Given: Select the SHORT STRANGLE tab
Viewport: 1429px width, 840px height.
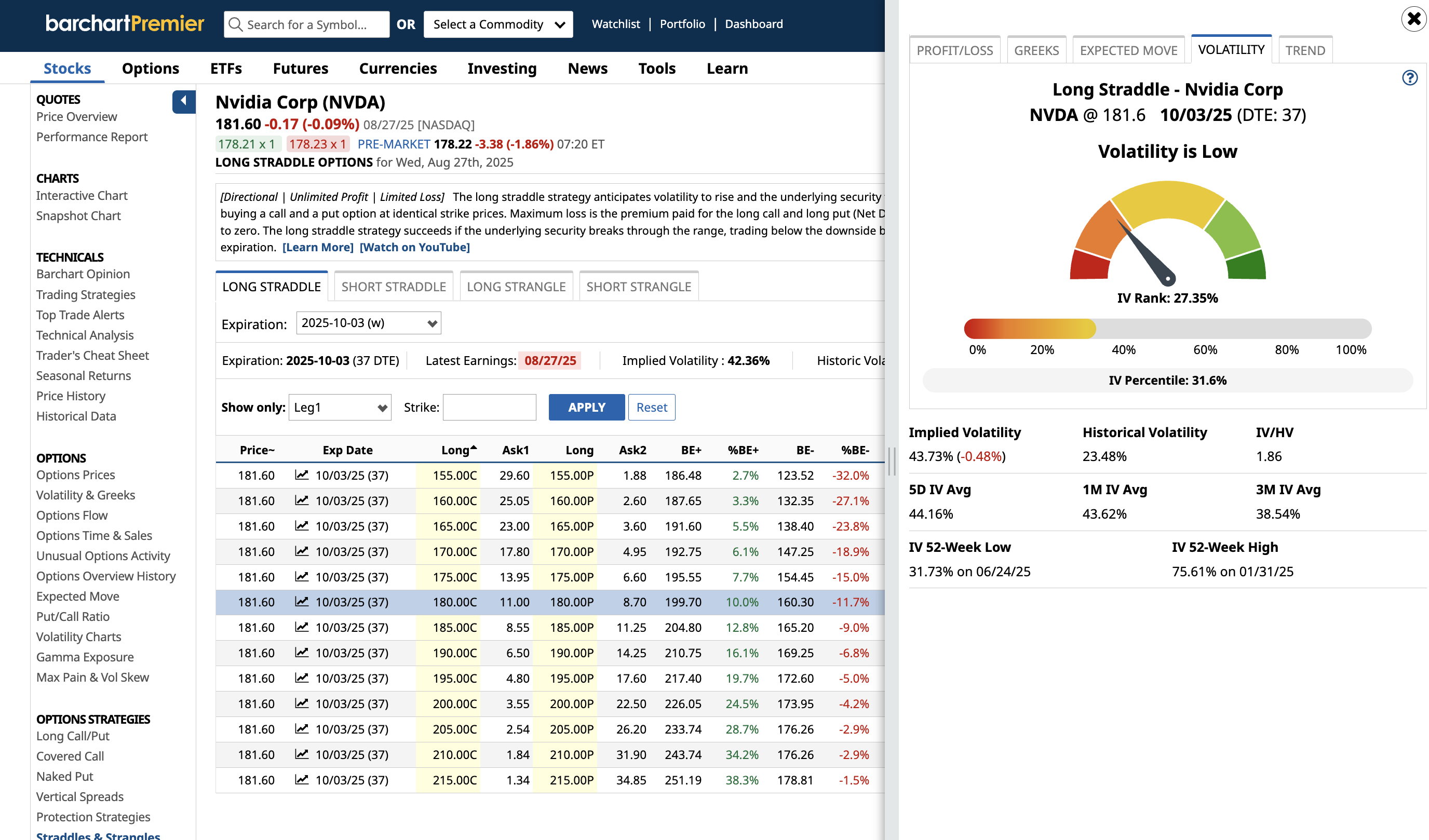Looking at the screenshot, I should [x=639, y=287].
